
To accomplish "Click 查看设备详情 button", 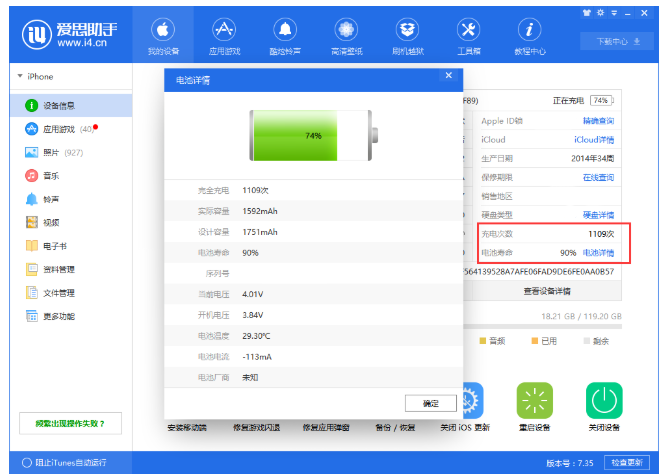I will tap(547, 291).
